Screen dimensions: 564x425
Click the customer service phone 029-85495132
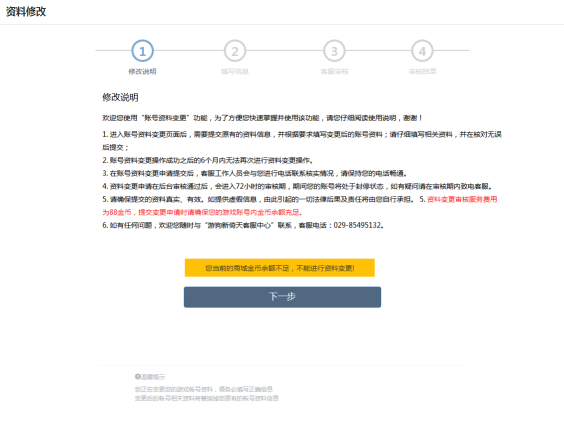point(357,225)
